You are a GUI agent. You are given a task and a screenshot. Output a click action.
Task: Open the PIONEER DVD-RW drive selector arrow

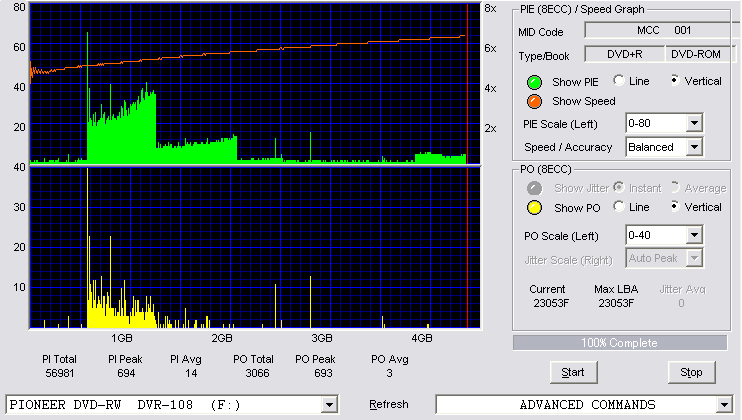(x=329, y=405)
